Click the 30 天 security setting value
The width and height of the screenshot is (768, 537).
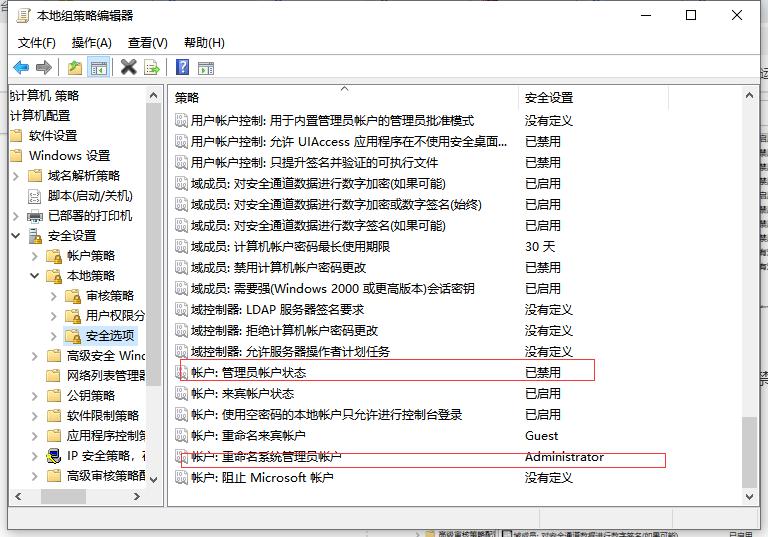click(x=540, y=246)
